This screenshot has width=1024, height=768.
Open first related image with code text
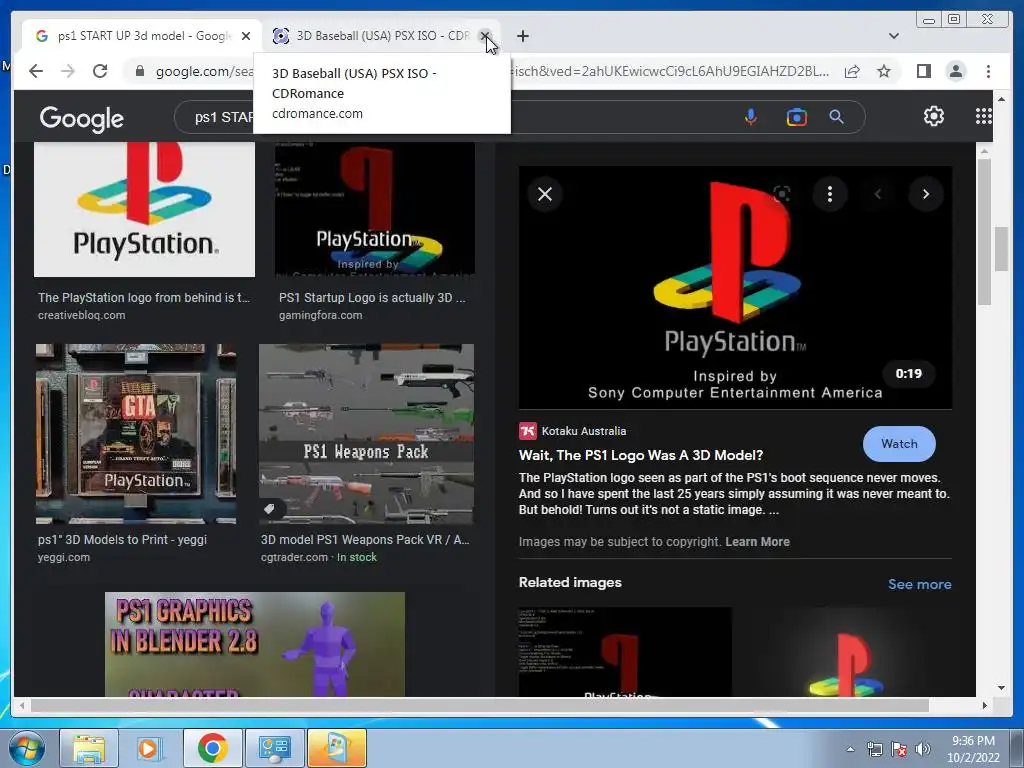[625, 652]
